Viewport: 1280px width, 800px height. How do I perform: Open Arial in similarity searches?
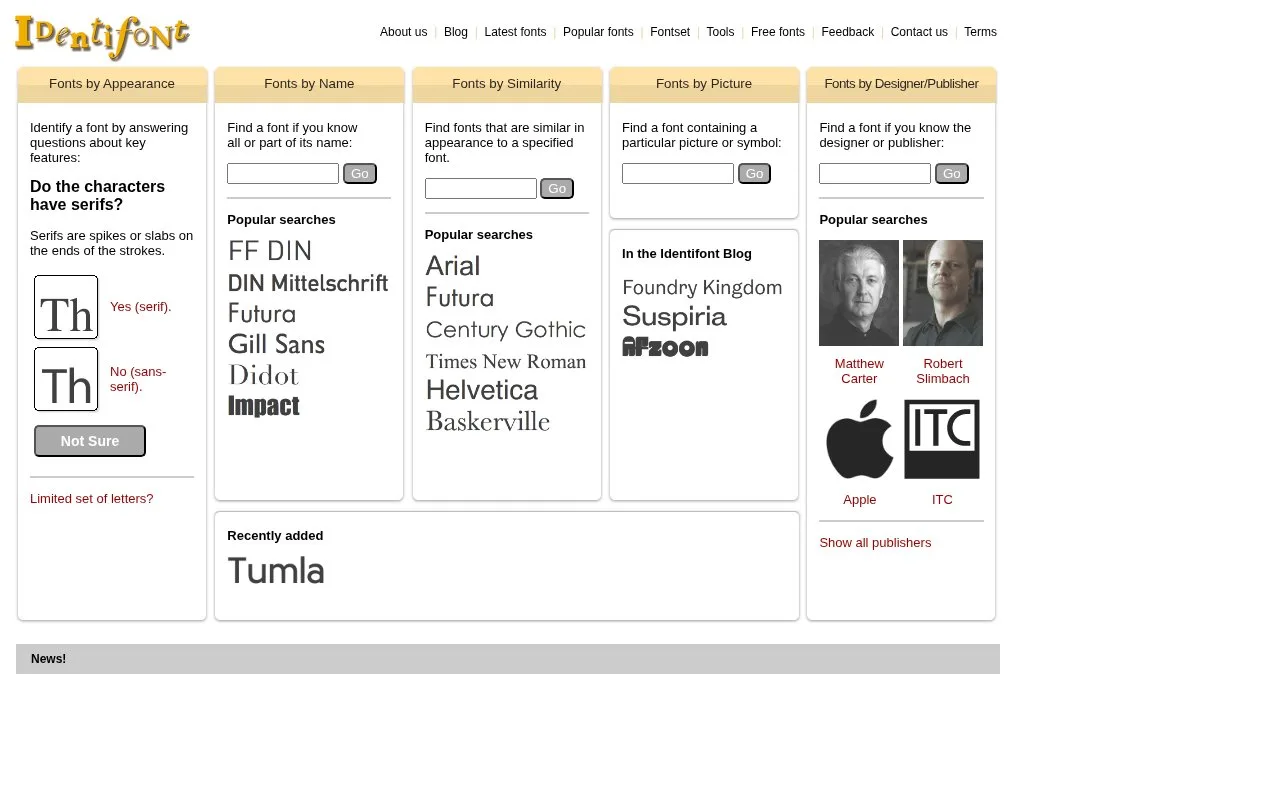452,266
